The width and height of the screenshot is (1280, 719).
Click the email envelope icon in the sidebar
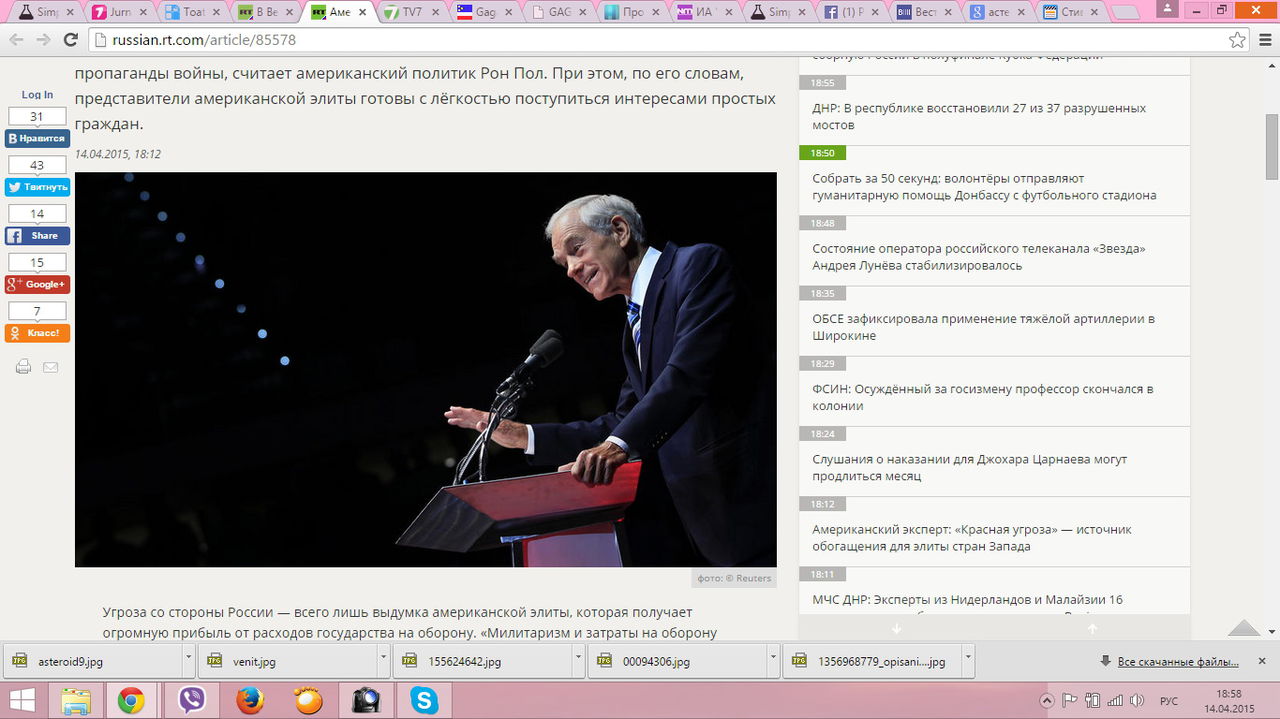point(50,367)
